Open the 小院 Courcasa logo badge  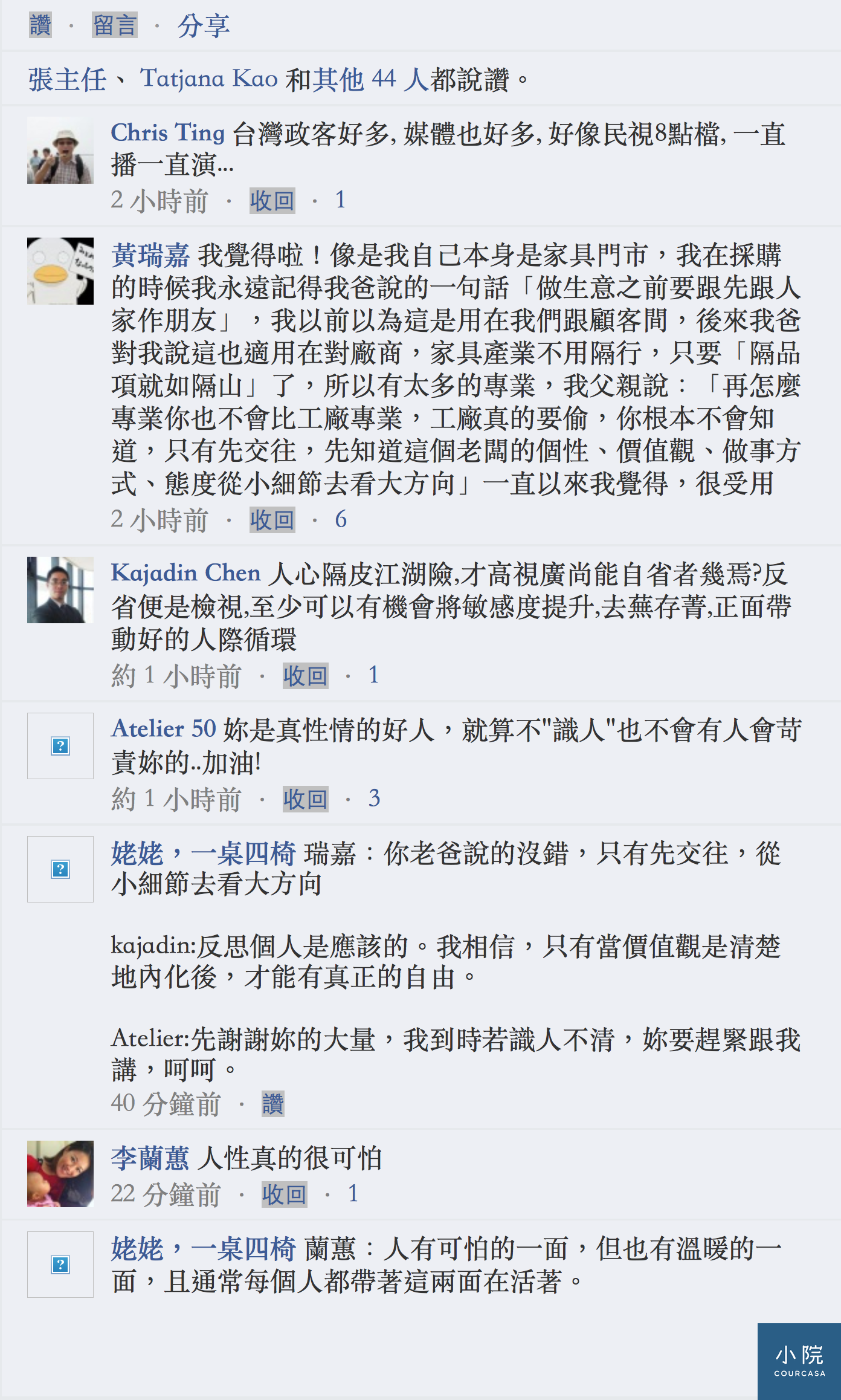(x=799, y=1361)
